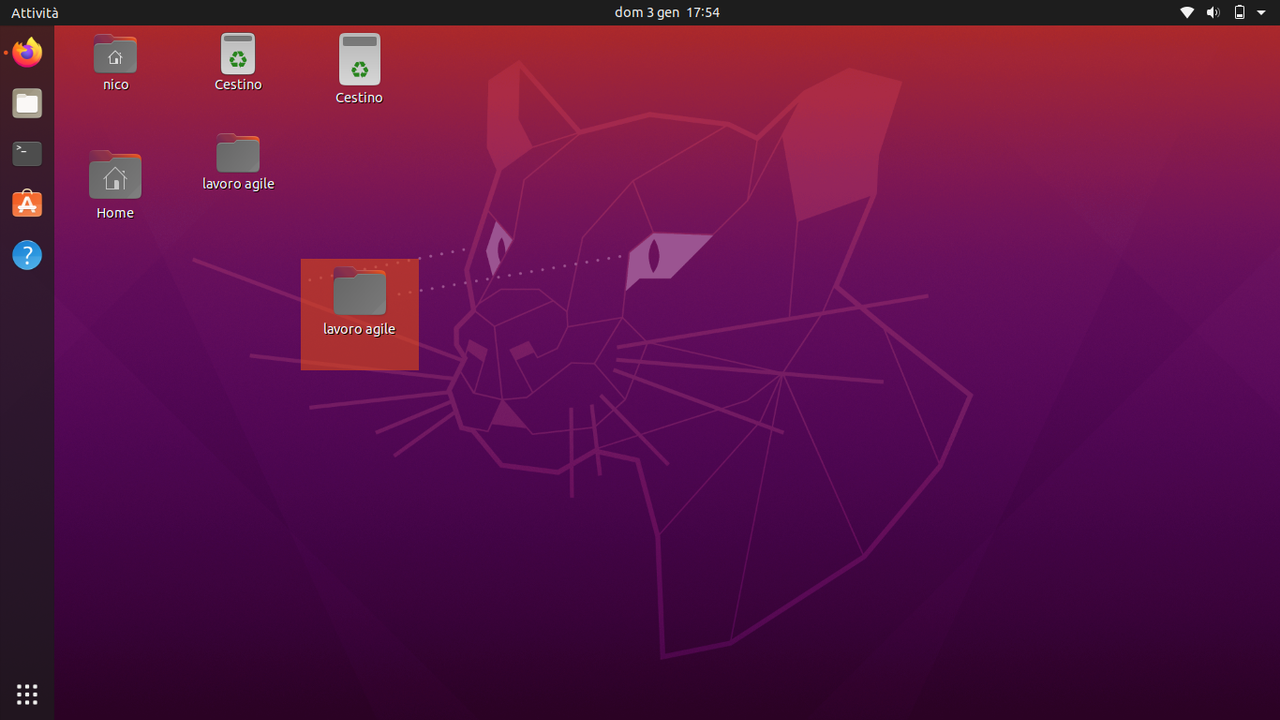This screenshot has height=720, width=1280.
Task: Click the volume indicator in the top bar
Action: tap(1212, 13)
